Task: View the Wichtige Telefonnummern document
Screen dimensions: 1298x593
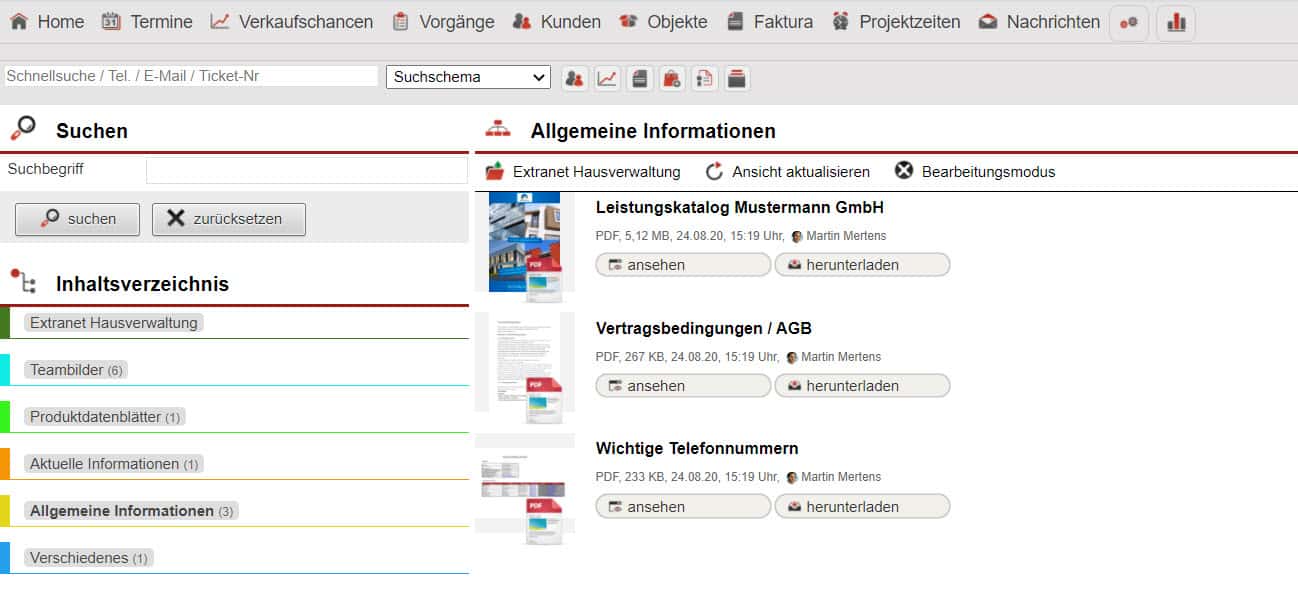Action: (683, 507)
